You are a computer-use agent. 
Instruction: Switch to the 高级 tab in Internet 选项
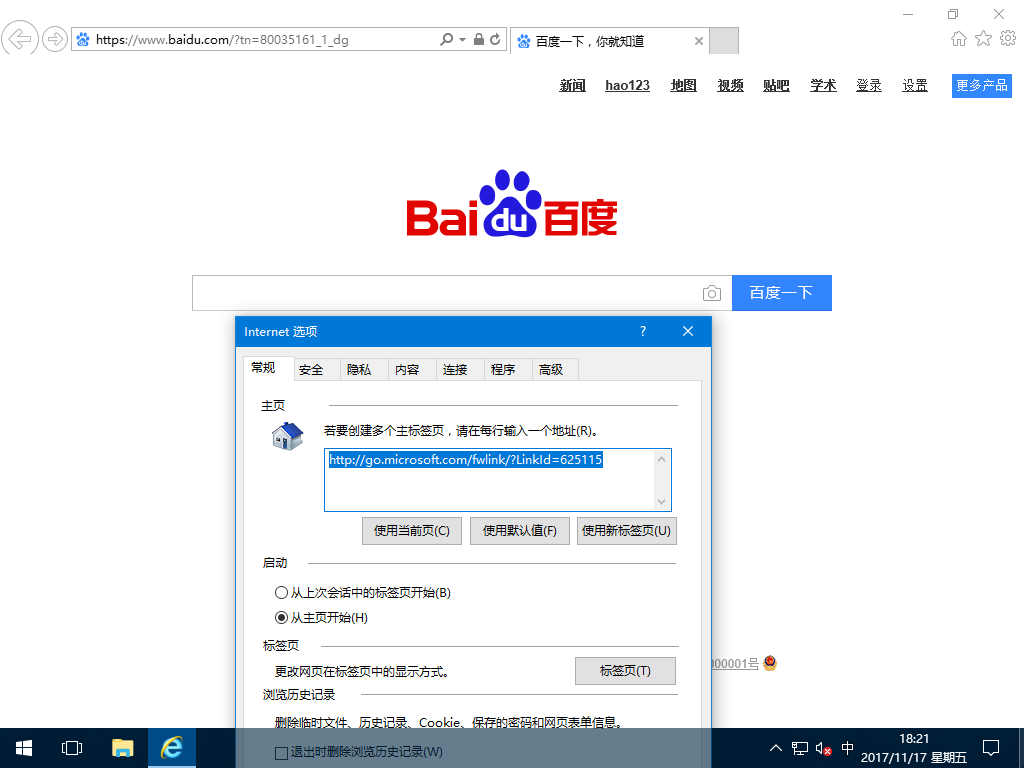pos(553,368)
